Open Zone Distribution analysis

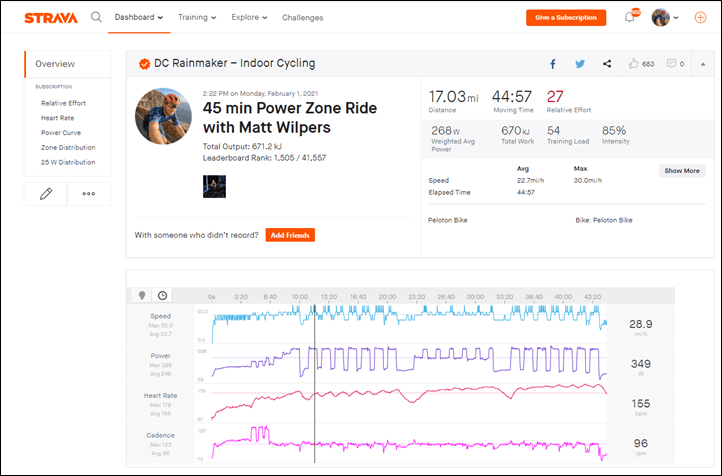pyautogui.click(x=68, y=147)
